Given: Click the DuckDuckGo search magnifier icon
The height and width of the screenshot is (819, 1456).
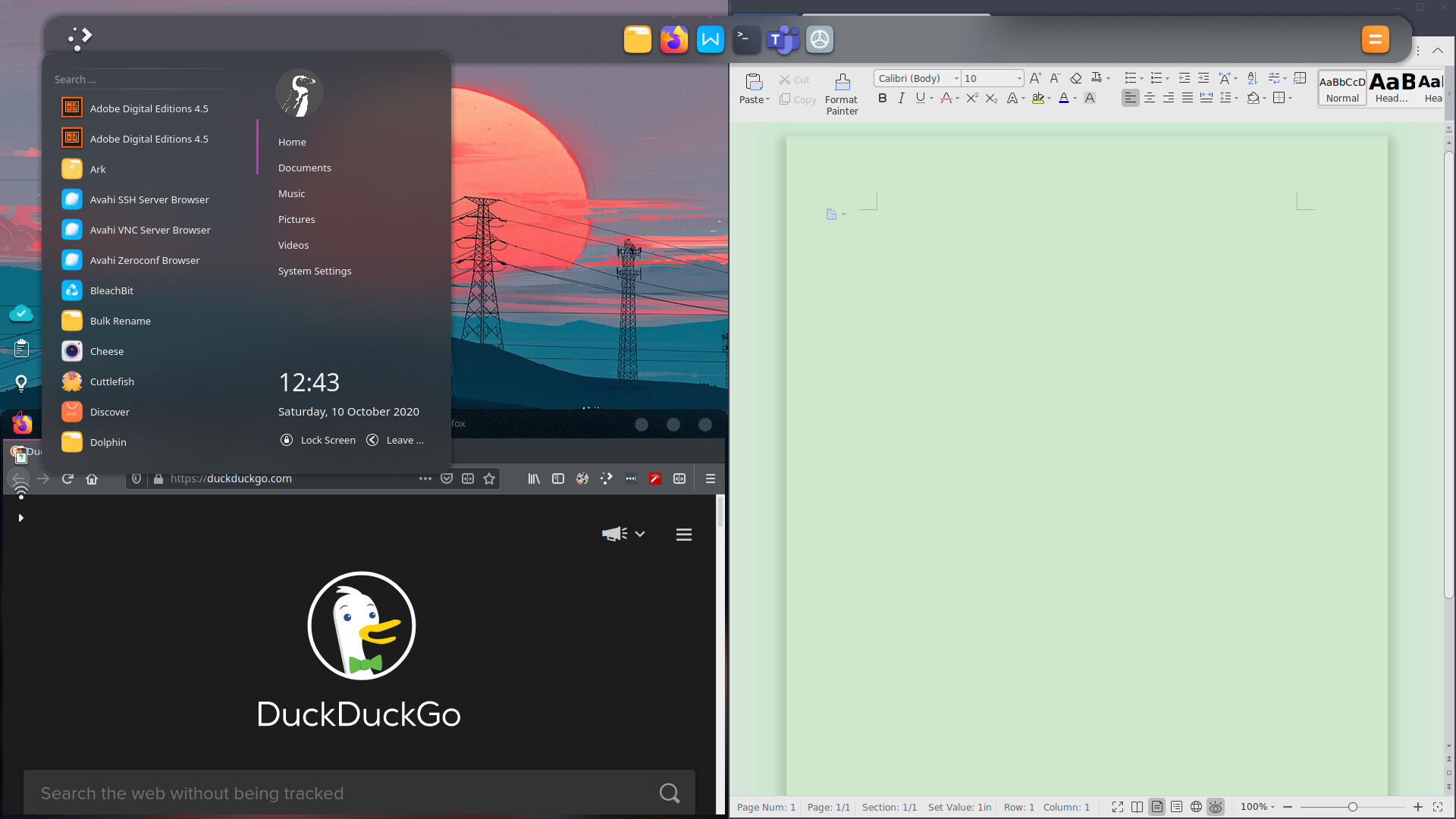Looking at the screenshot, I should click(670, 793).
